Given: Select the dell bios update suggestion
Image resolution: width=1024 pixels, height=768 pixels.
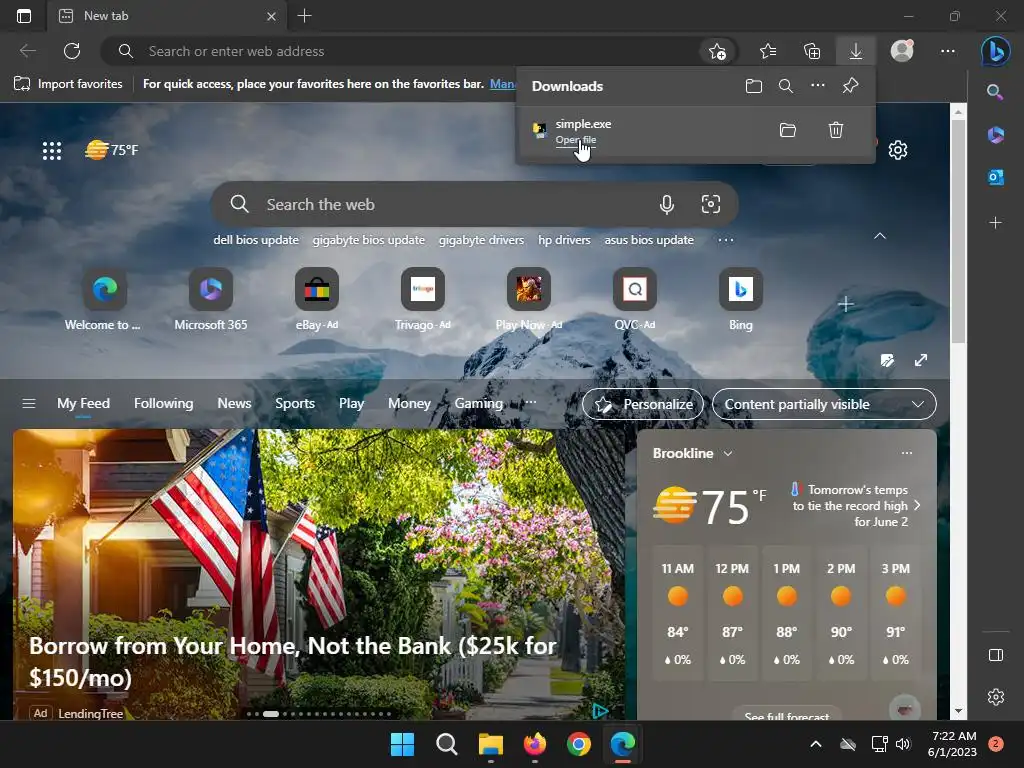Looking at the screenshot, I should pos(256,240).
